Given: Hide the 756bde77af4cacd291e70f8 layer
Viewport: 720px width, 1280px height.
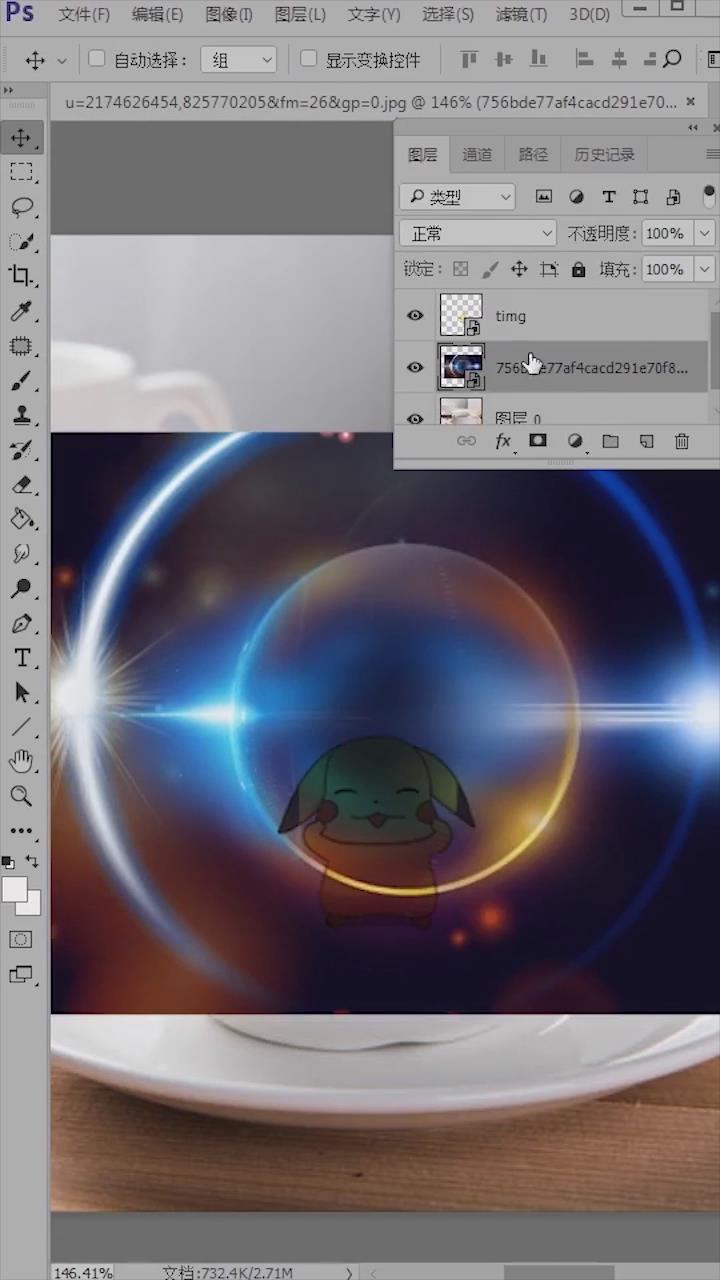Looking at the screenshot, I should [x=414, y=367].
